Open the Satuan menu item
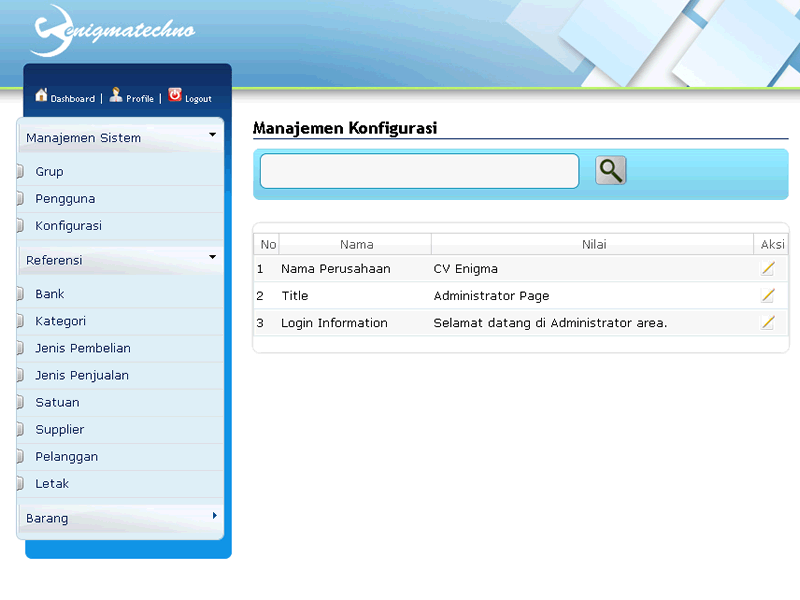800x600 pixels. [121, 403]
